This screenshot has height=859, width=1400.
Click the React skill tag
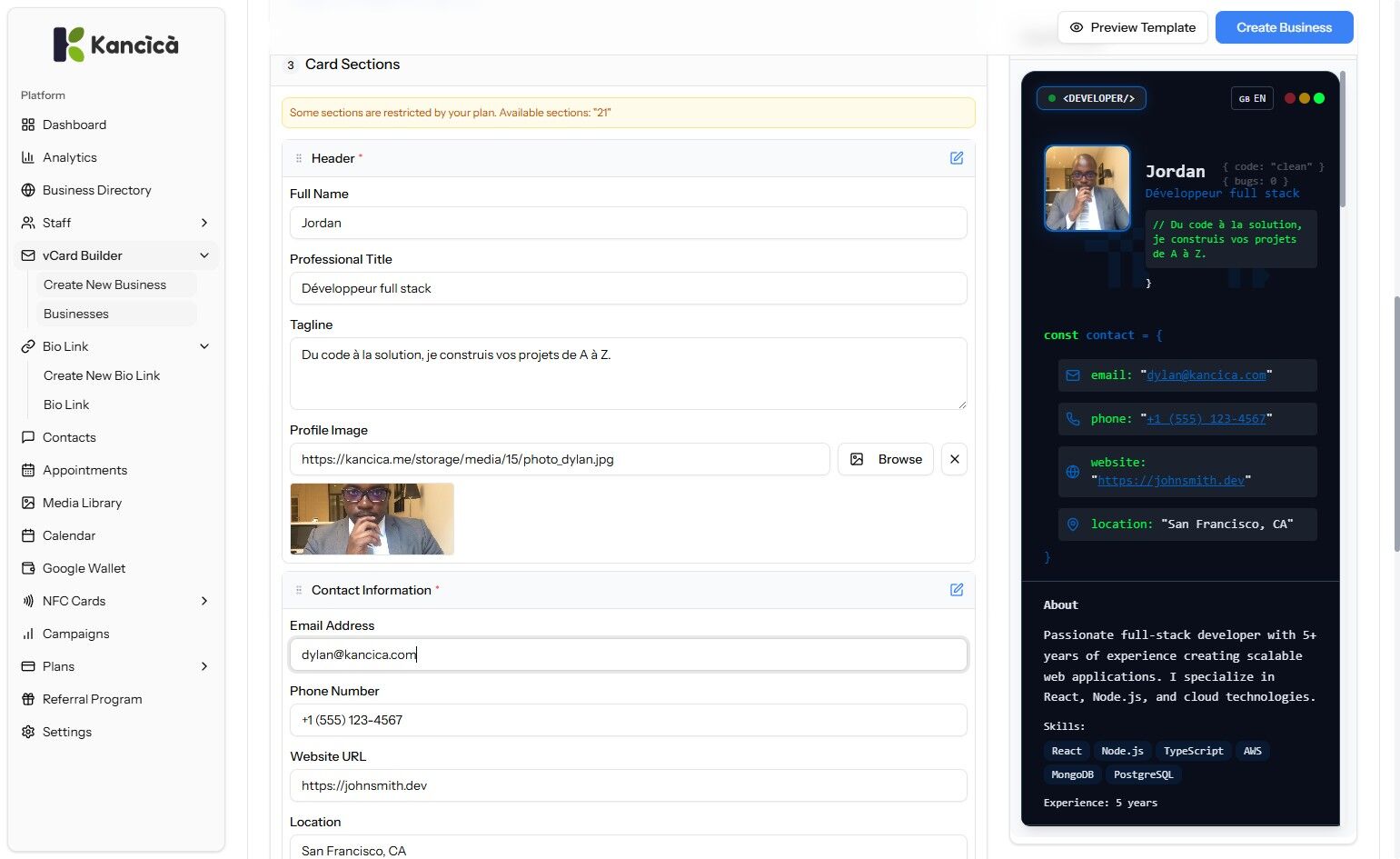1067,751
